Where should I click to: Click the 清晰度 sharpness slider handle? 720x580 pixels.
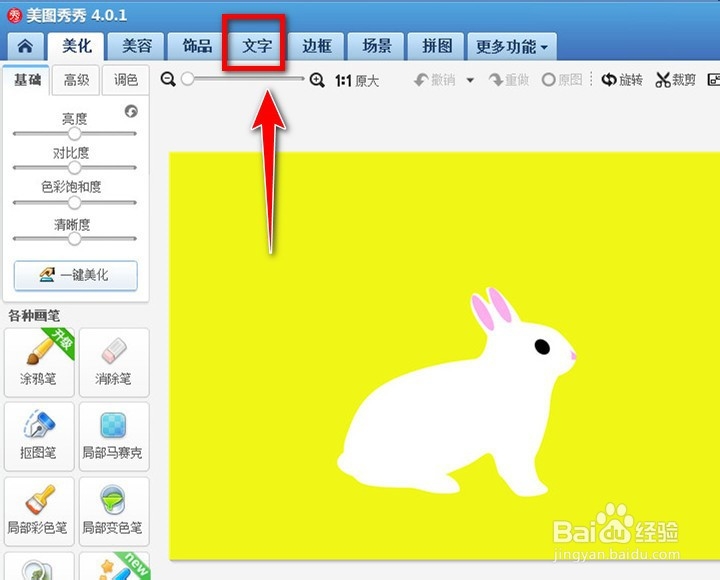pyautogui.click(x=74, y=239)
